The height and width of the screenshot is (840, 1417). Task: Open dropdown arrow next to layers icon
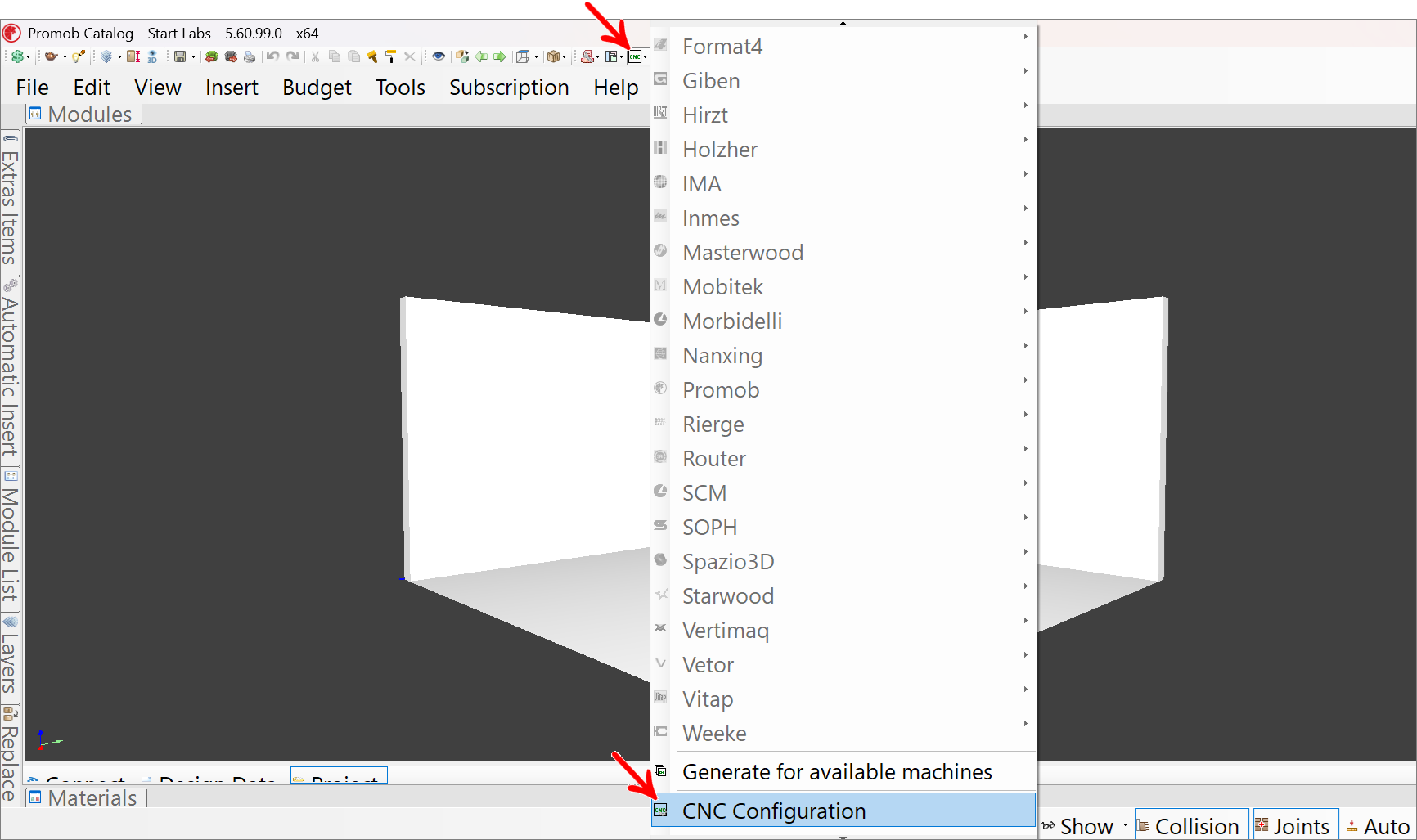119,56
